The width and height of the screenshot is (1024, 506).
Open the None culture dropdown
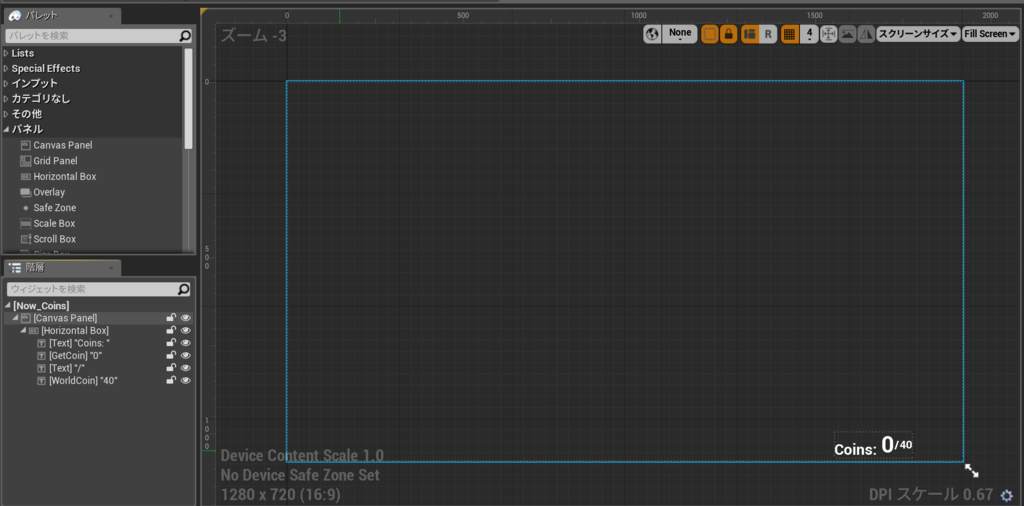(x=680, y=34)
